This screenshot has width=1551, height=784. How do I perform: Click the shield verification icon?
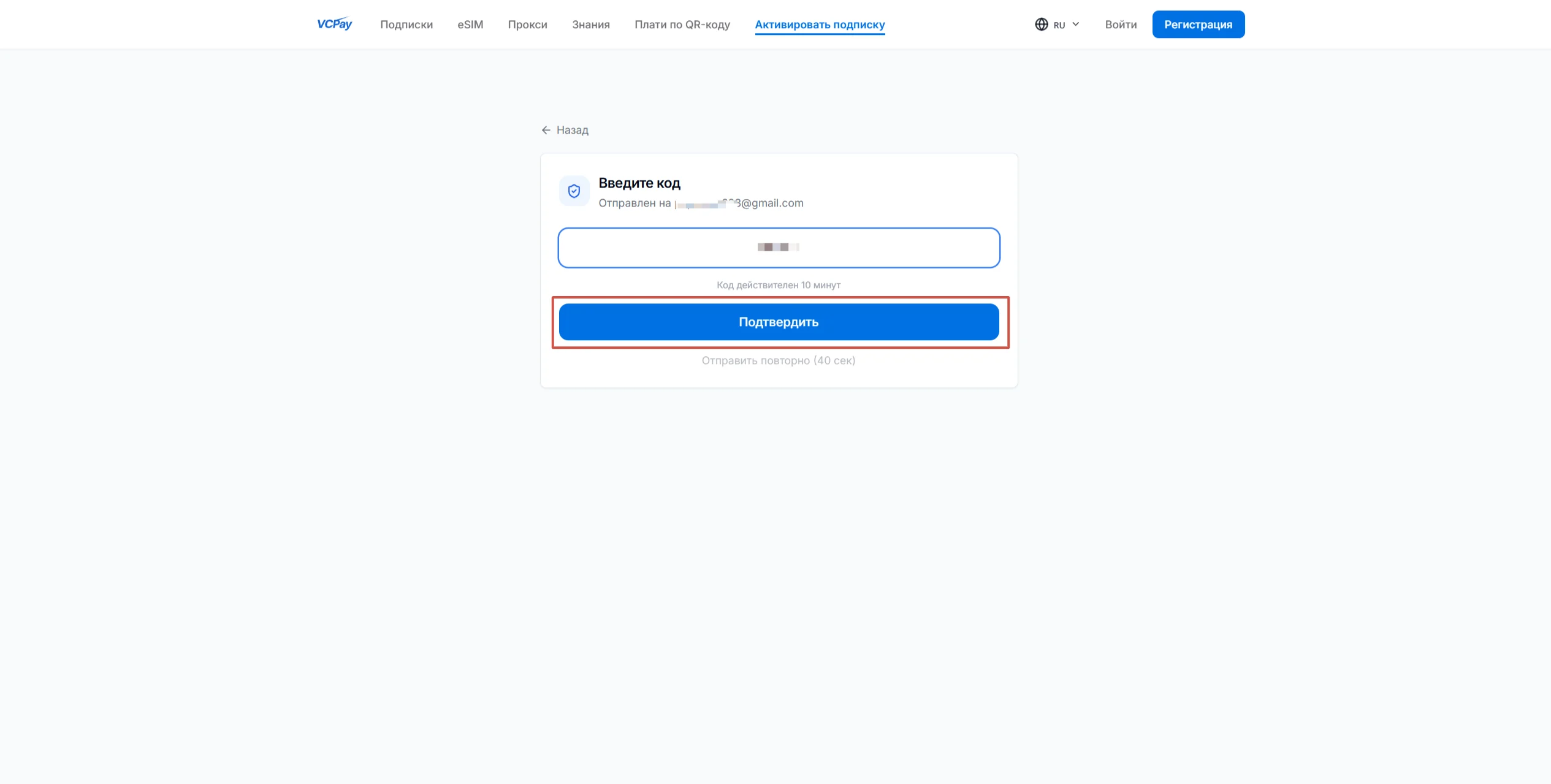tap(574, 191)
